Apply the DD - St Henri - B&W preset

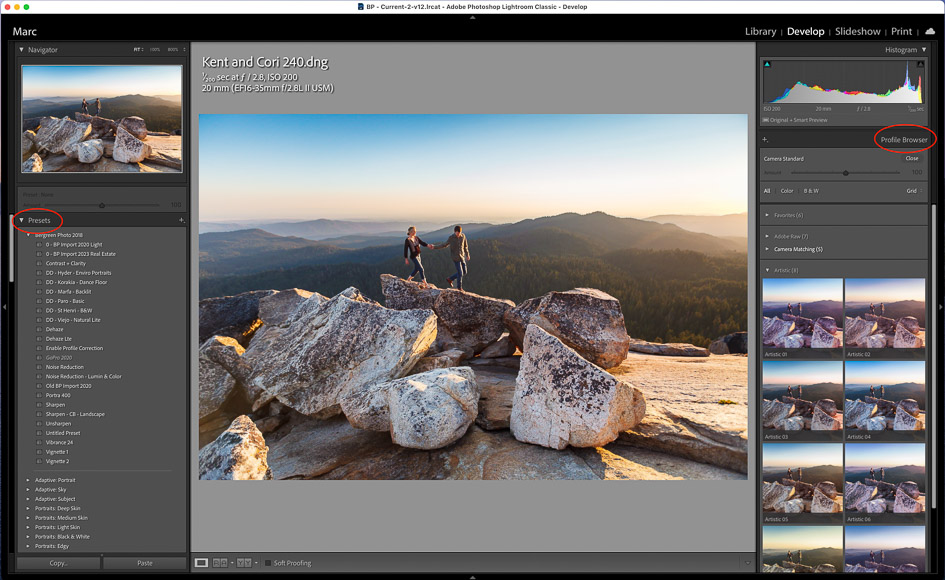click(x=69, y=310)
